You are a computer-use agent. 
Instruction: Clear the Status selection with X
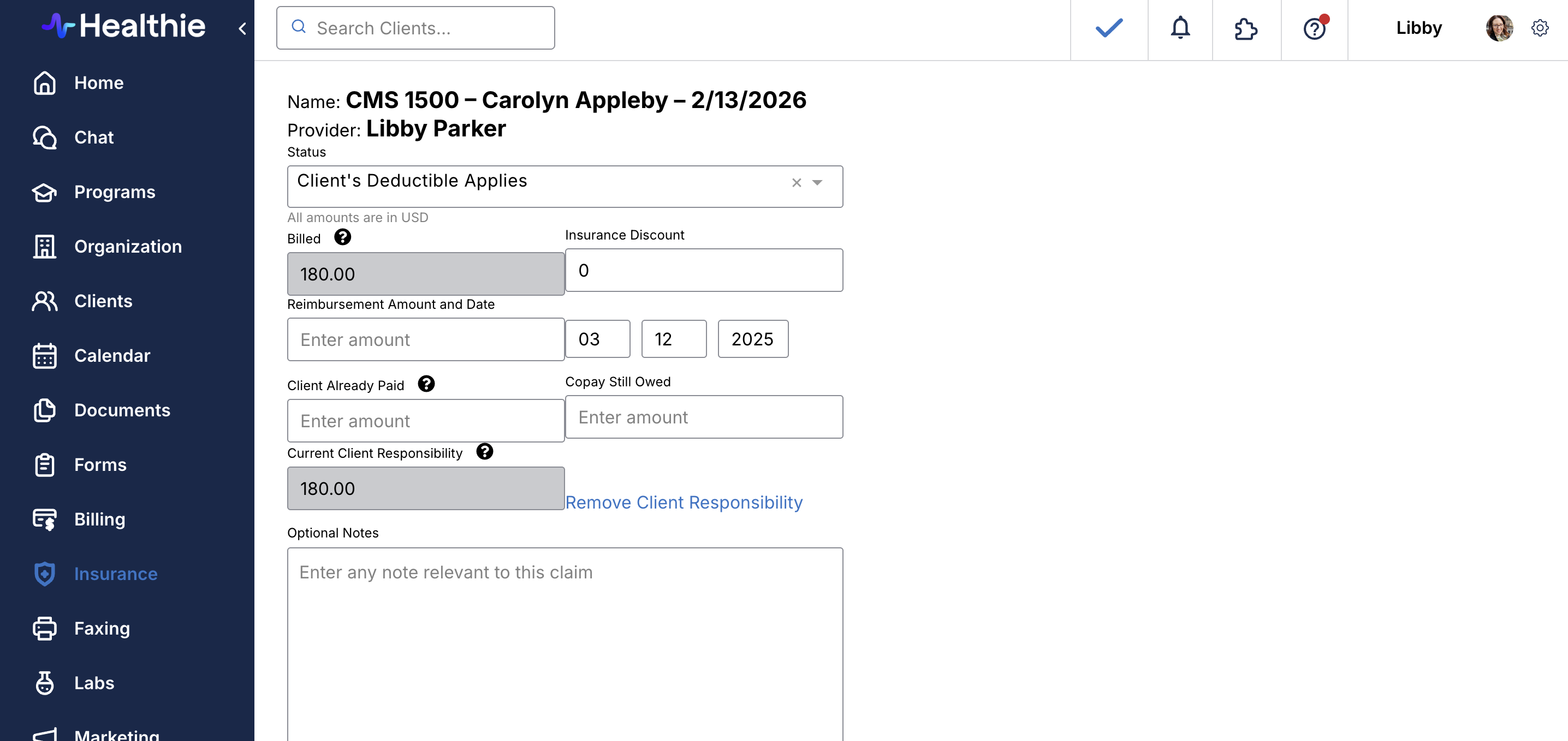coord(796,182)
